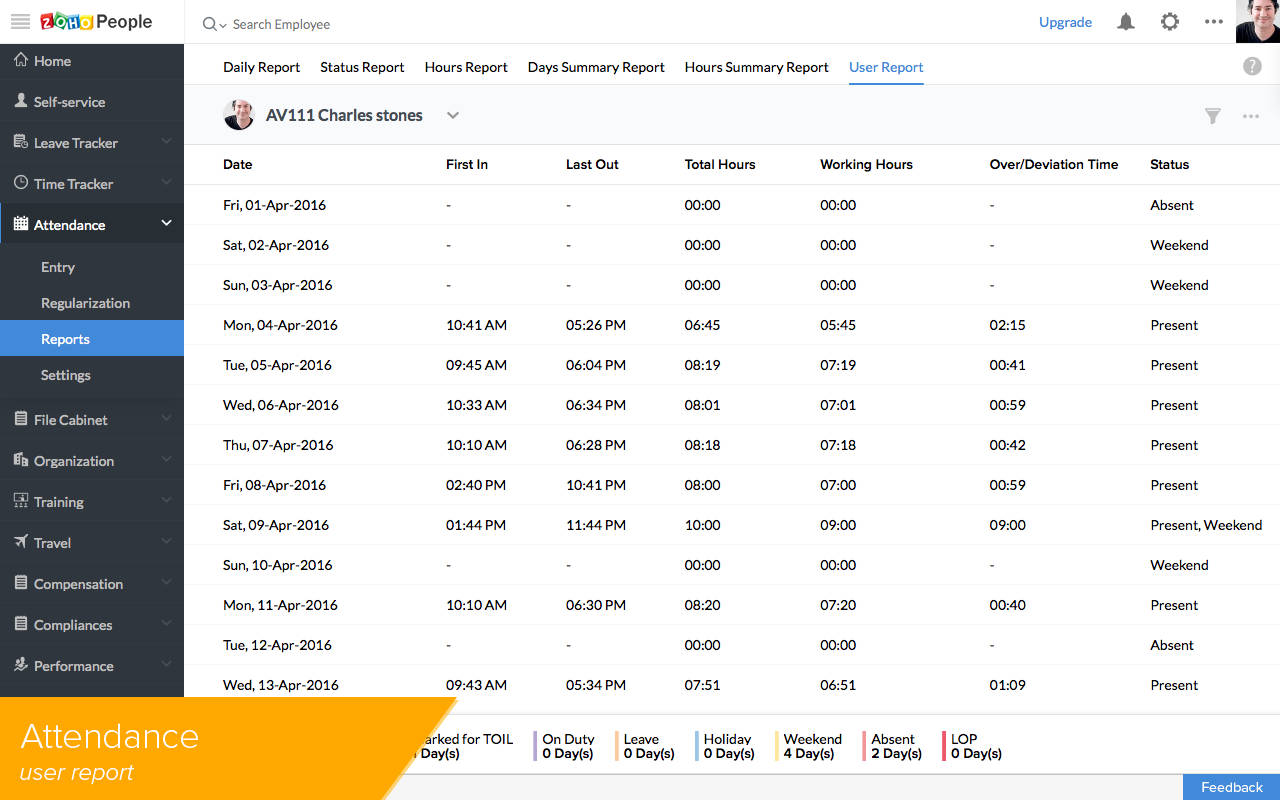Open the settings gear

pyautogui.click(x=1170, y=21)
